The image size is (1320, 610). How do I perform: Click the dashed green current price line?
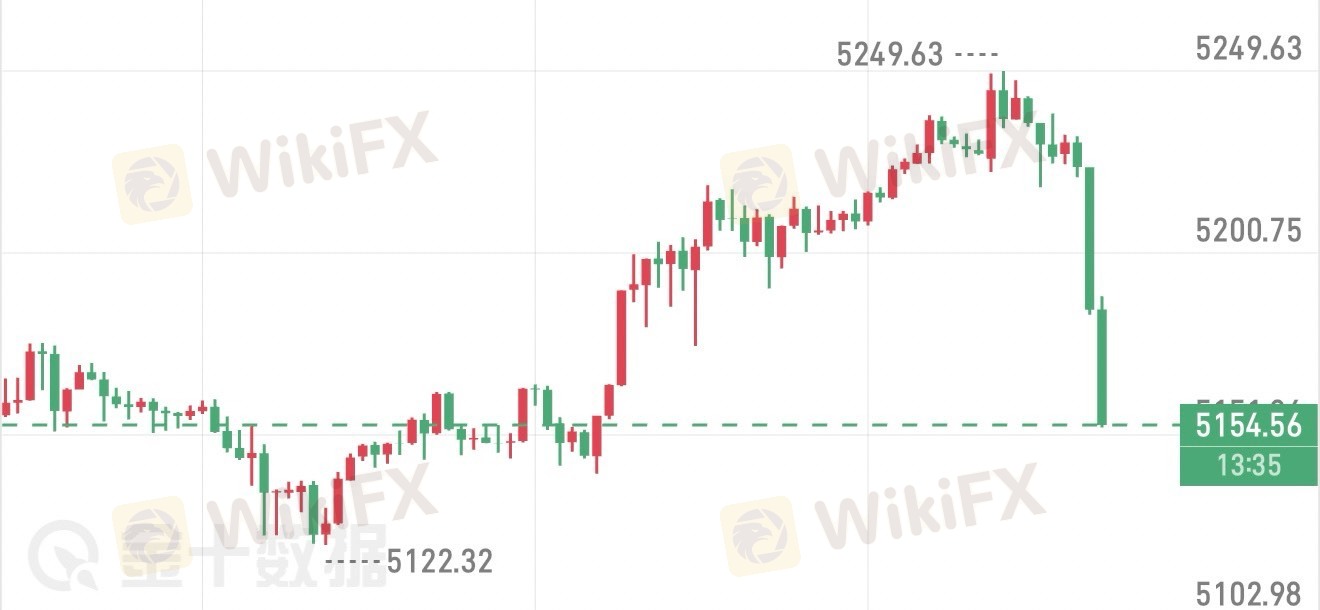point(800,424)
